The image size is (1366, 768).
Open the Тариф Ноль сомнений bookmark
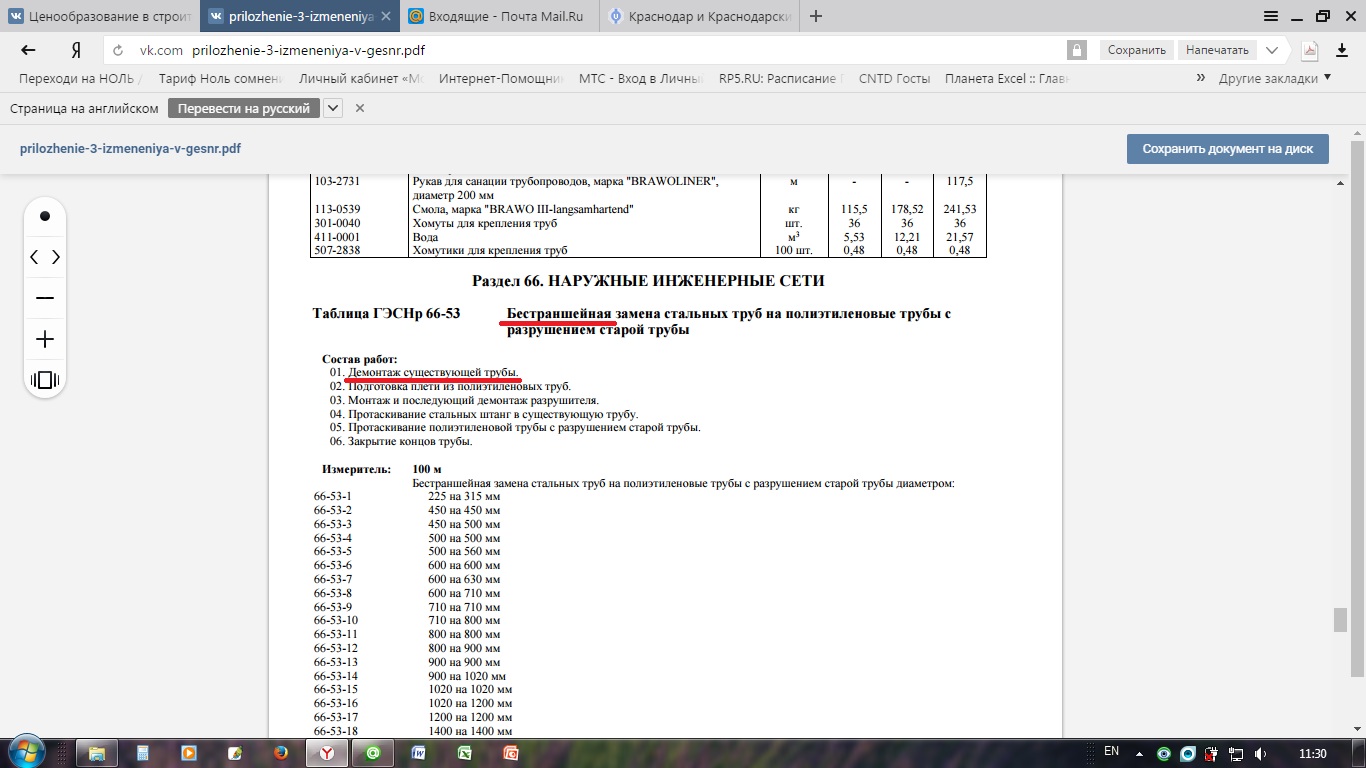tap(221, 78)
